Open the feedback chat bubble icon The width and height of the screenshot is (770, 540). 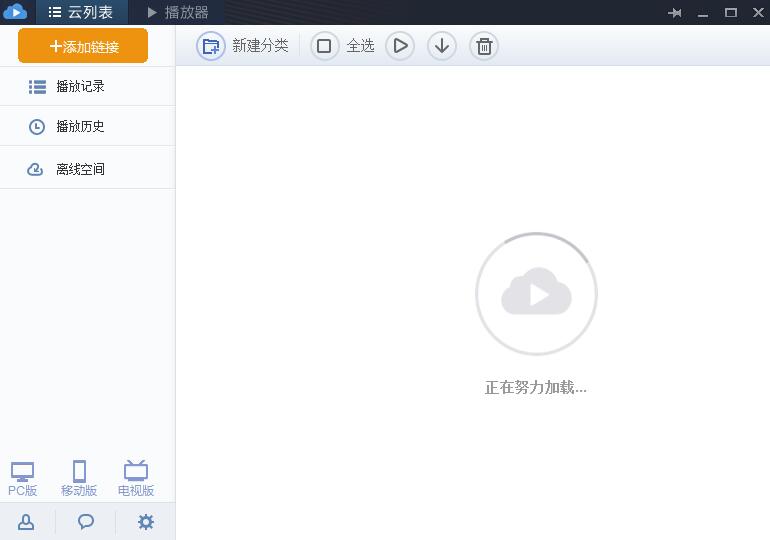pos(86,522)
